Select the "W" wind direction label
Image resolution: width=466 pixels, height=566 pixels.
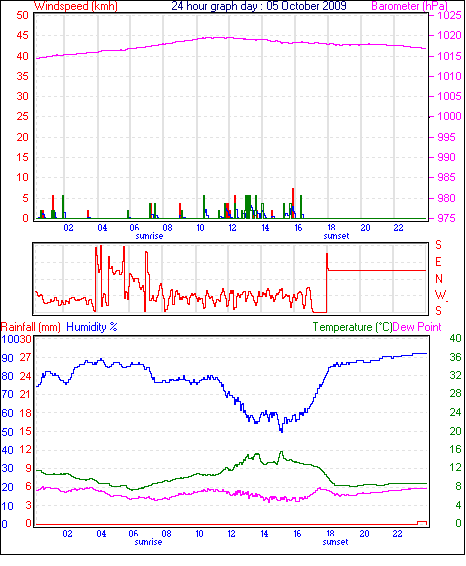point(440,295)
